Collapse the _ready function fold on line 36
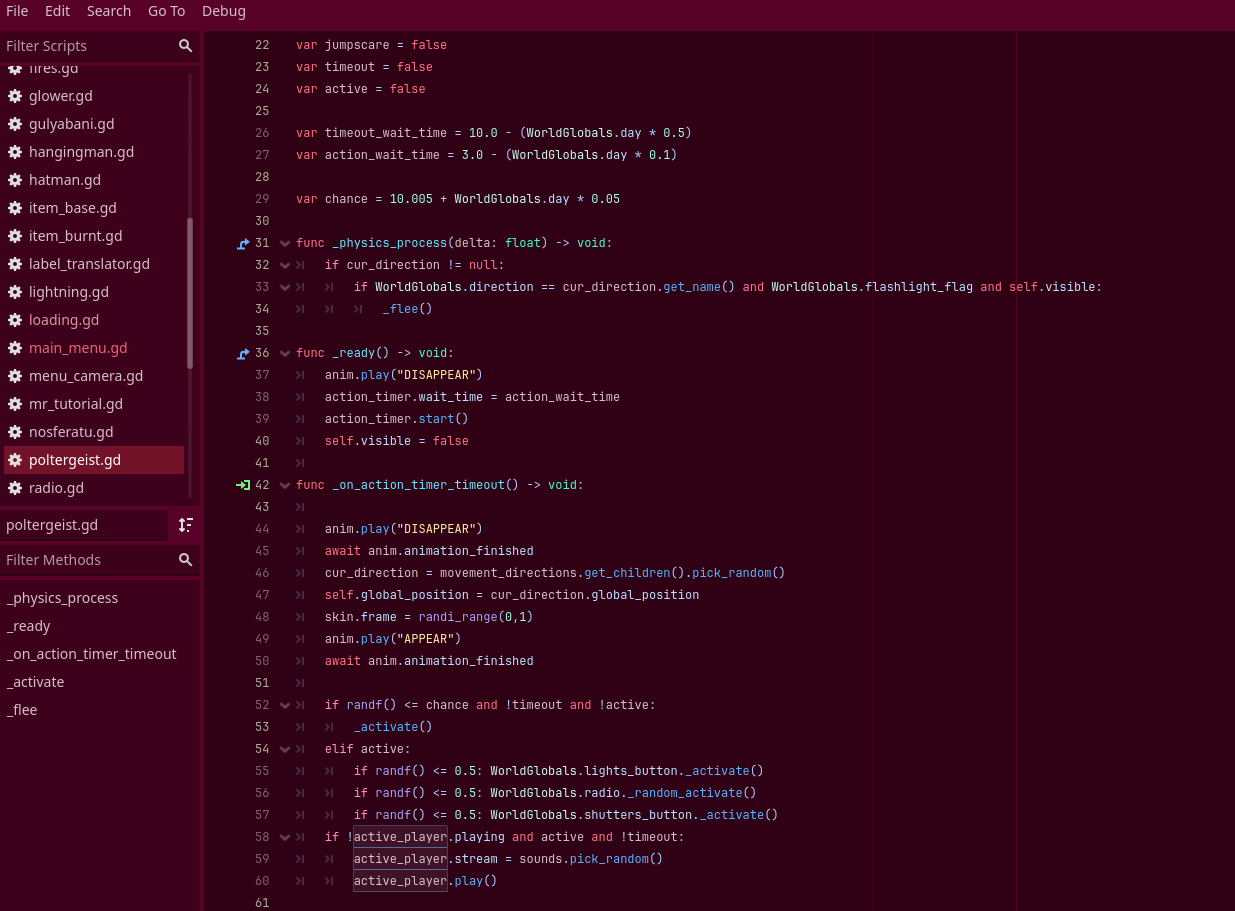 tap(285, 353)
